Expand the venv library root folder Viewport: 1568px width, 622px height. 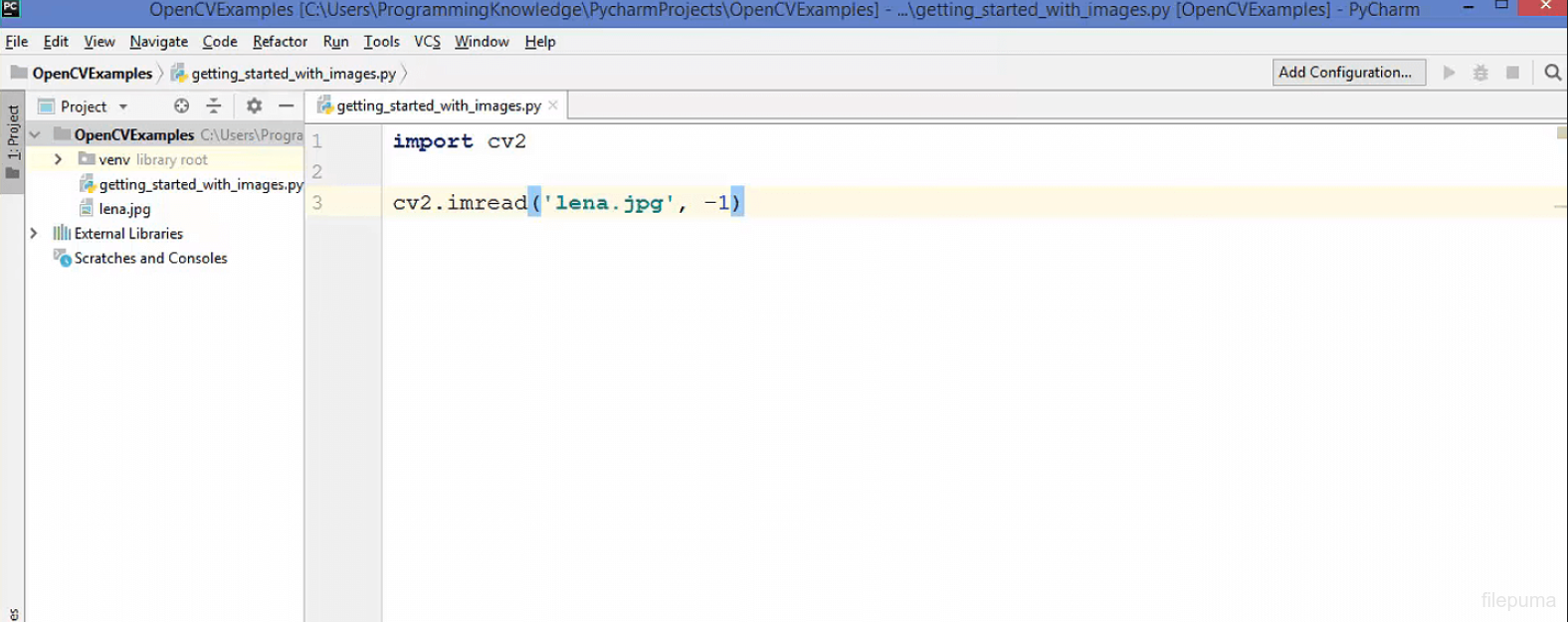pos(58,159)
